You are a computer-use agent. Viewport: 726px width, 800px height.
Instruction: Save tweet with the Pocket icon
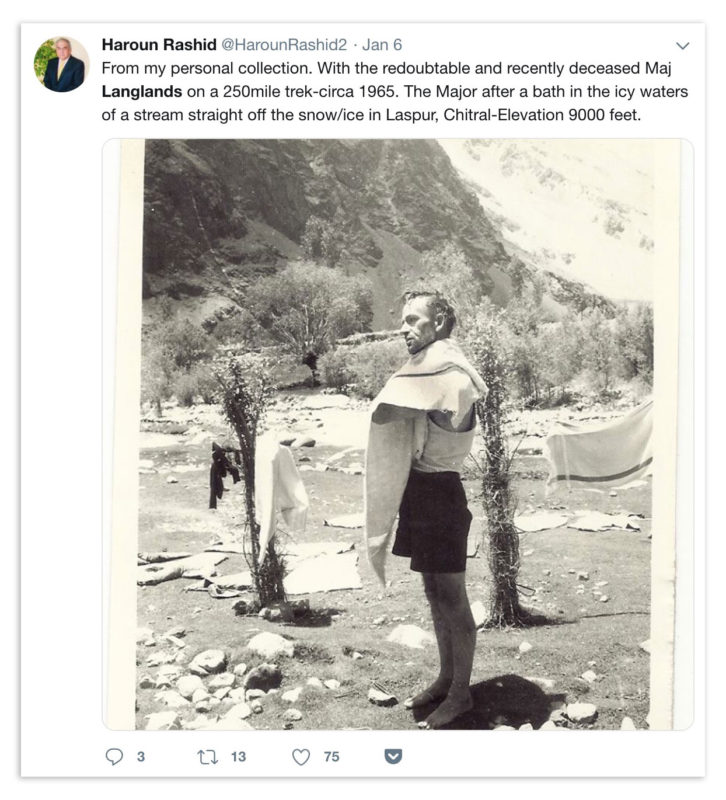point(393,756)
